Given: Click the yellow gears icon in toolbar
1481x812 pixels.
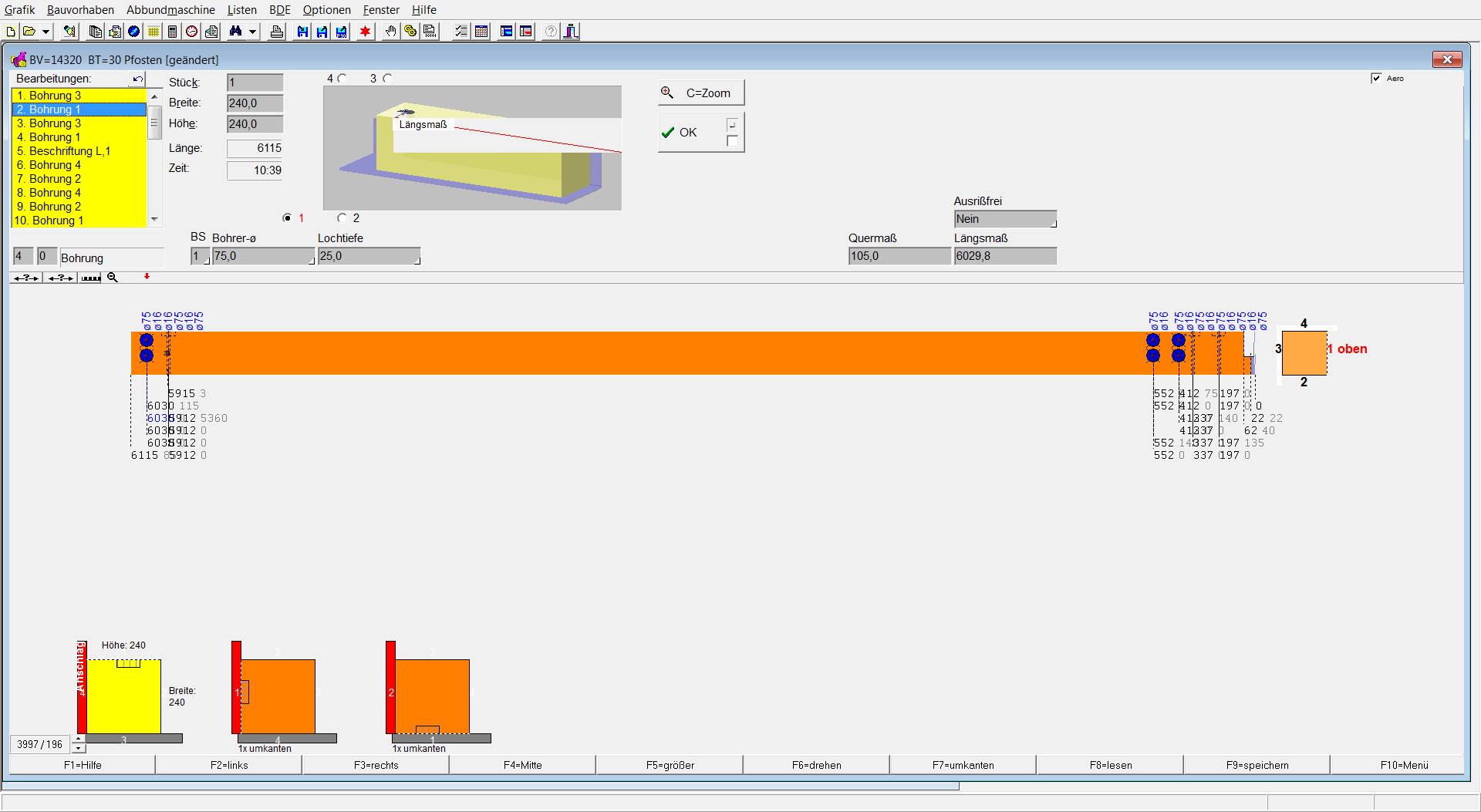Looking at the screenshot, I should coord(410,32).
